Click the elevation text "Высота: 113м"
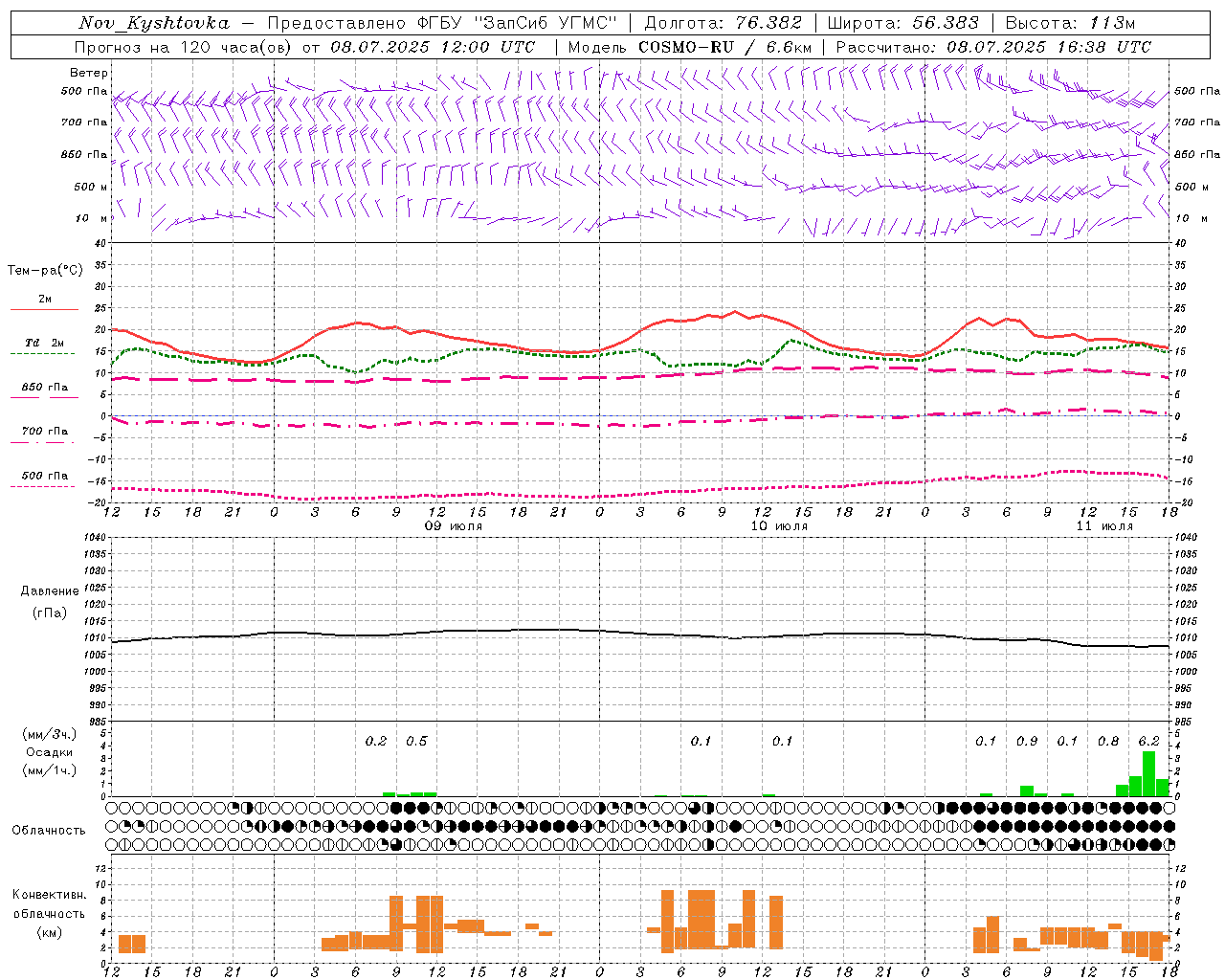The width and height of the screenshot is (1225, 980). (1070, 23)
